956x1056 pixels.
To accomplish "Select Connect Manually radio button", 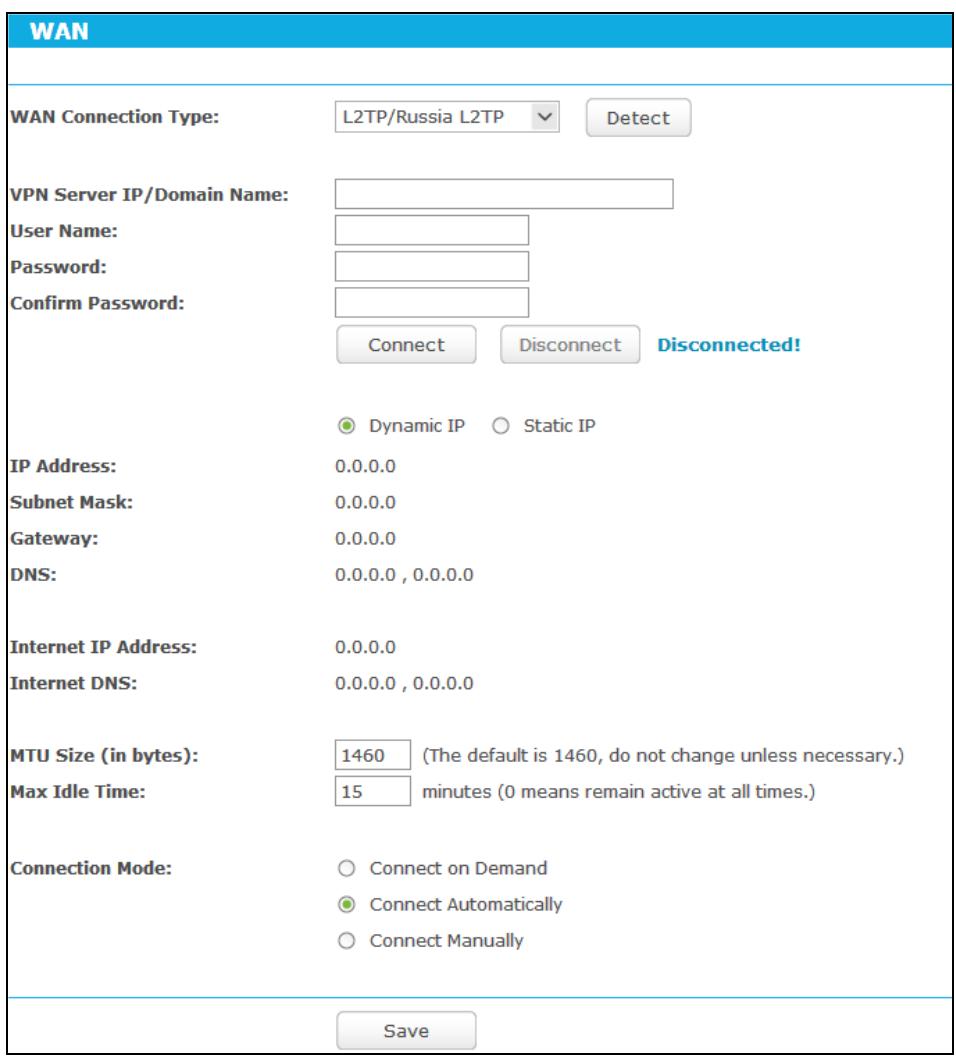I will tap(347, 941).
